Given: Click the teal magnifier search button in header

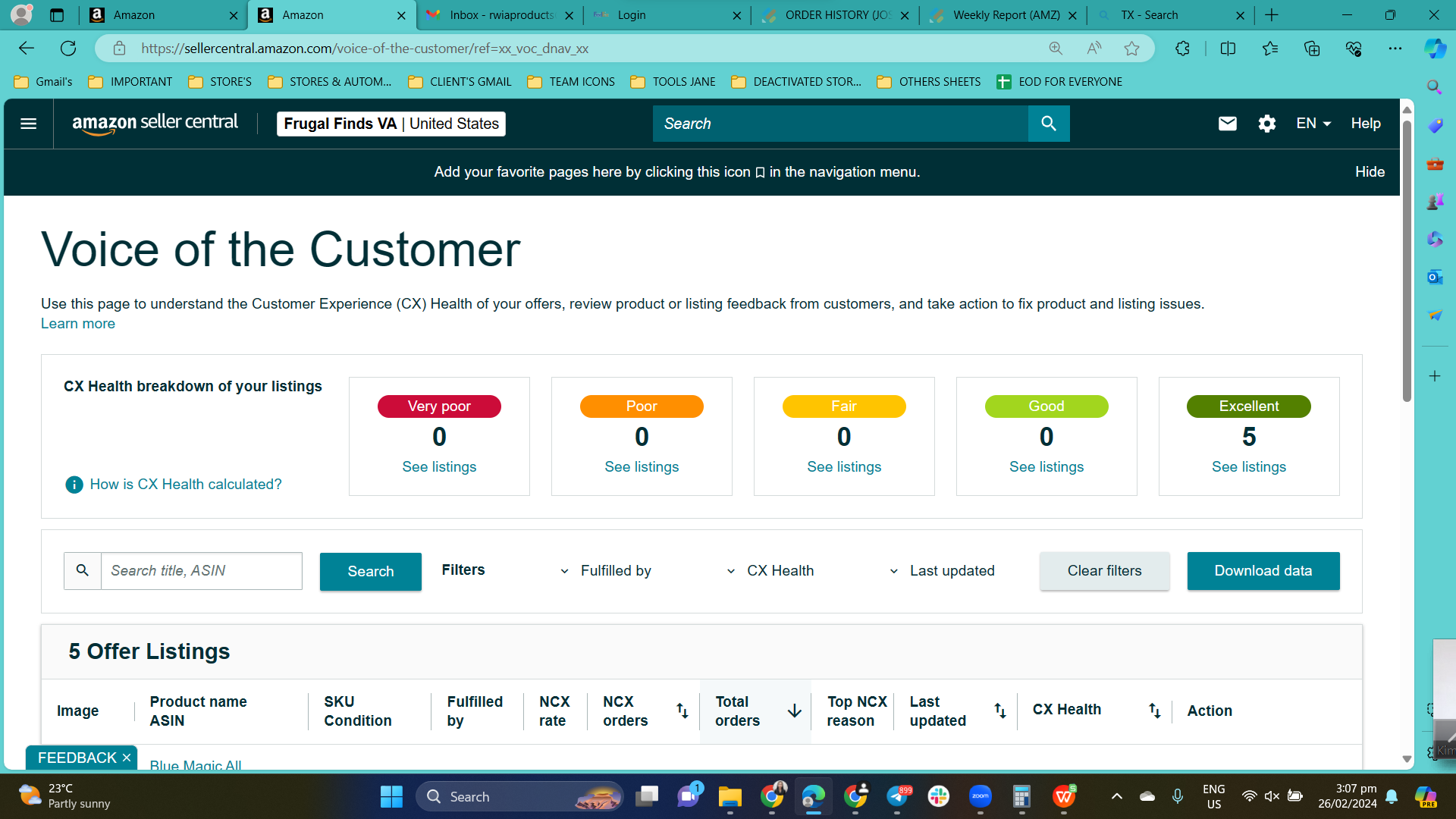Looking at the screenshot, I should point(1049,124).
